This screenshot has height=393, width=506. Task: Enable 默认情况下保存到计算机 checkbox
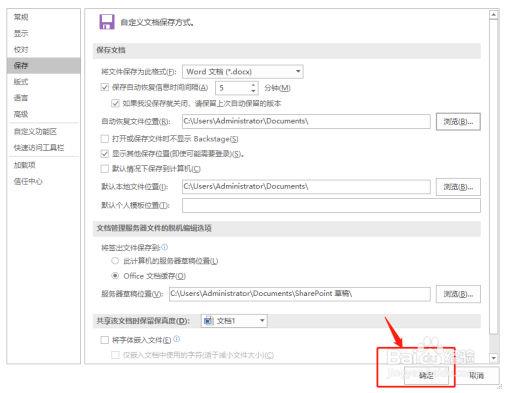(x=105, y=169)
